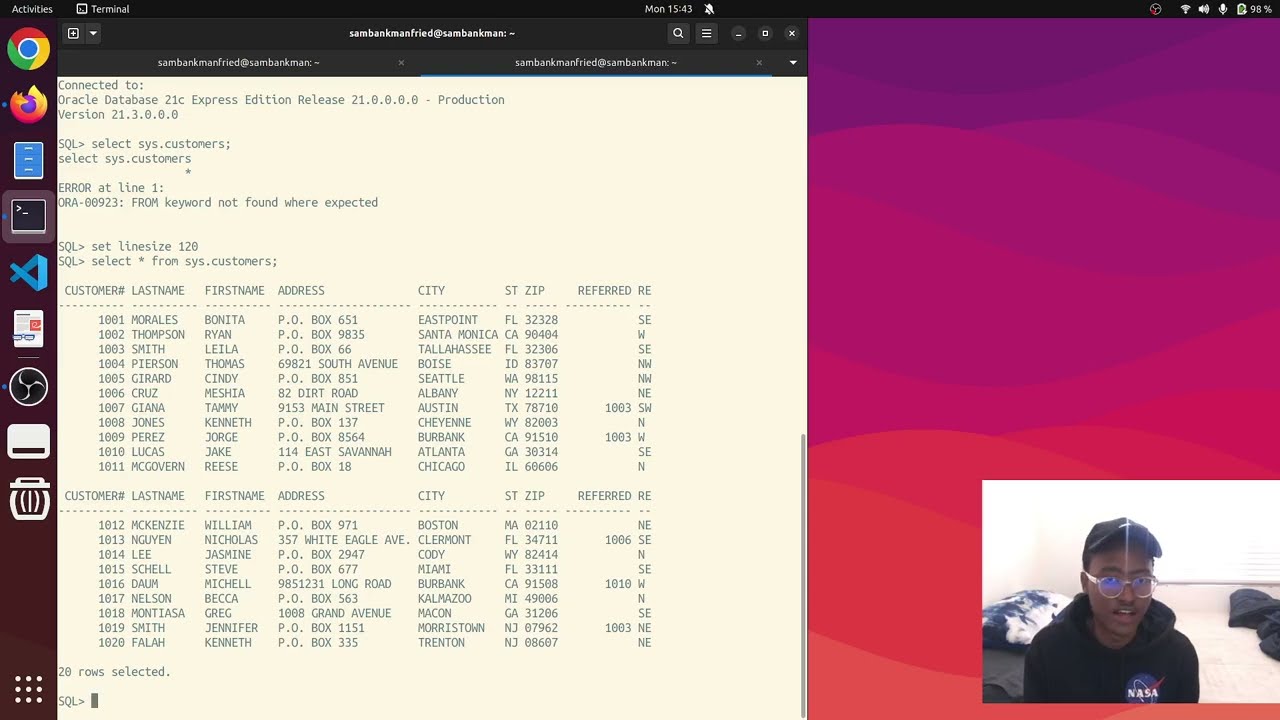The height and width of the screenshot is (720, 1280).
Task: Click the text 'MONTIASA'
Action: point(158,613)
